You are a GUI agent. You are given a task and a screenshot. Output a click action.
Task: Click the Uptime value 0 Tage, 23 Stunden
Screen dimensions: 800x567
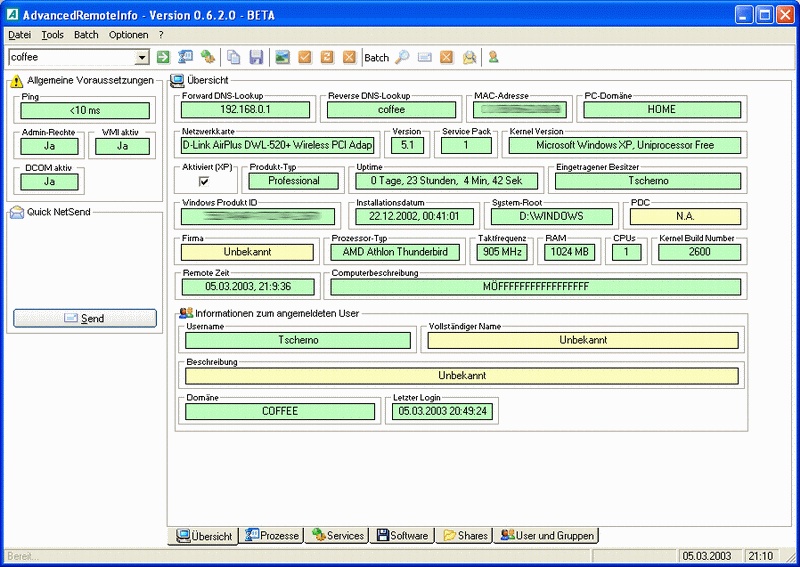click(446, 181)
